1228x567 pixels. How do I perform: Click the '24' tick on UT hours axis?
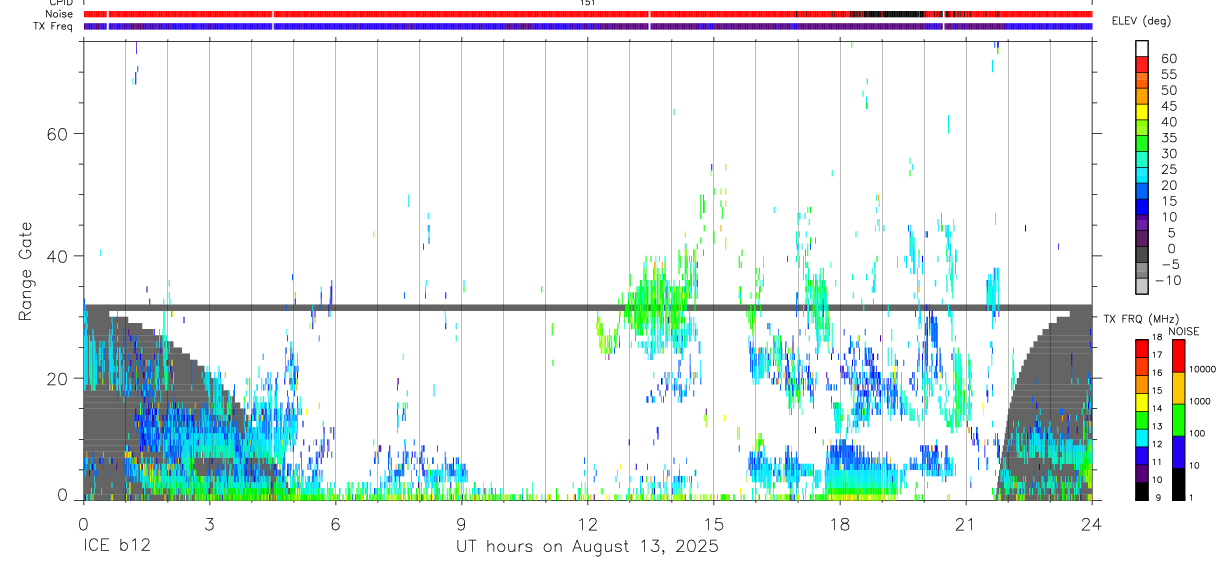coord(1091,524)
